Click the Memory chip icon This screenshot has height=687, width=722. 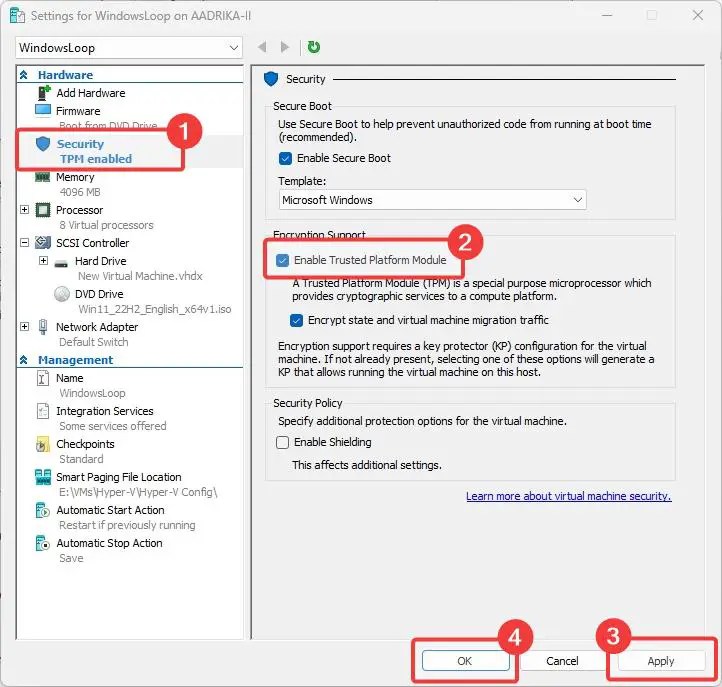click(43, 177)
